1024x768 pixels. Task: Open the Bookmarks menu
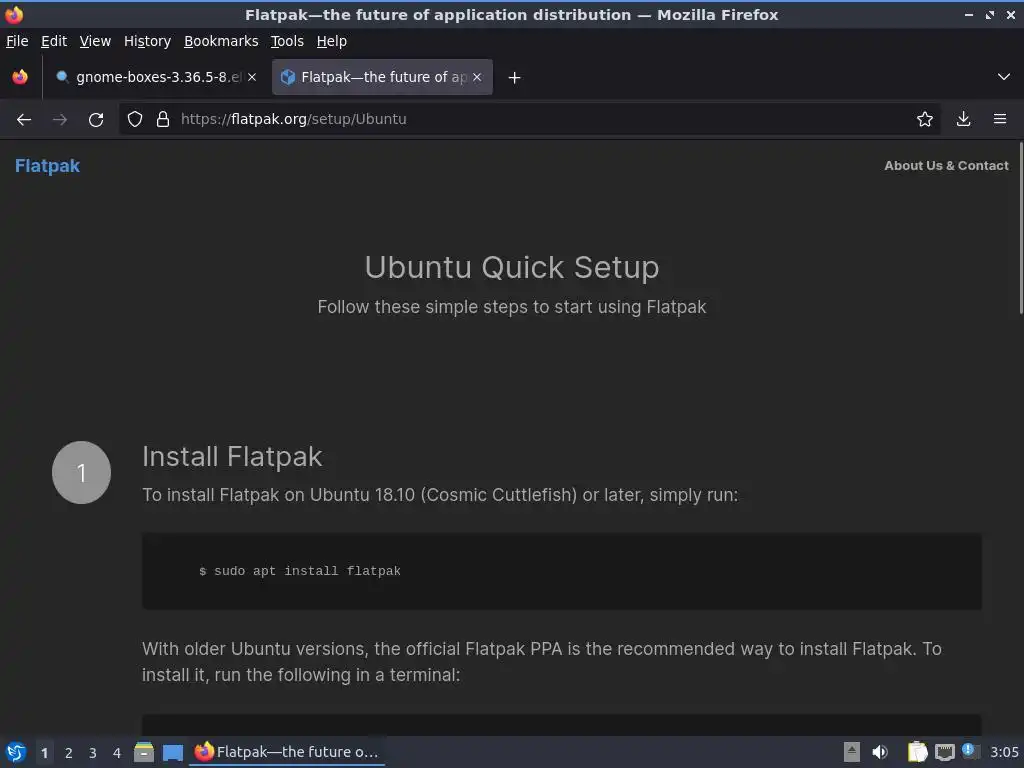pyautogui.click(x=221, y=41)
